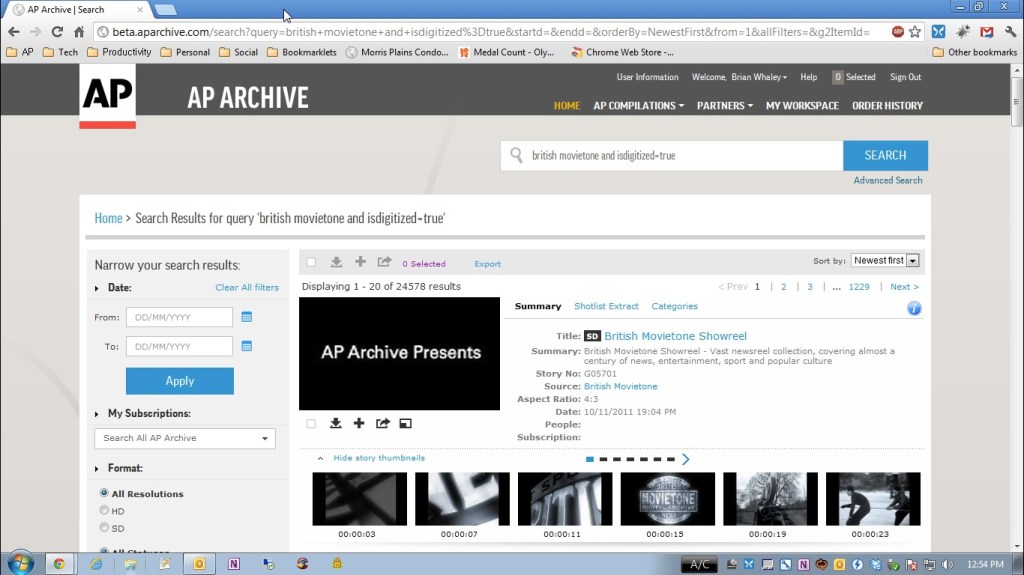Open the Search All AP Archive dropdown
The width and height of the screenshot is (1024, 575).
pyautogui.click(x=184, y=438)
